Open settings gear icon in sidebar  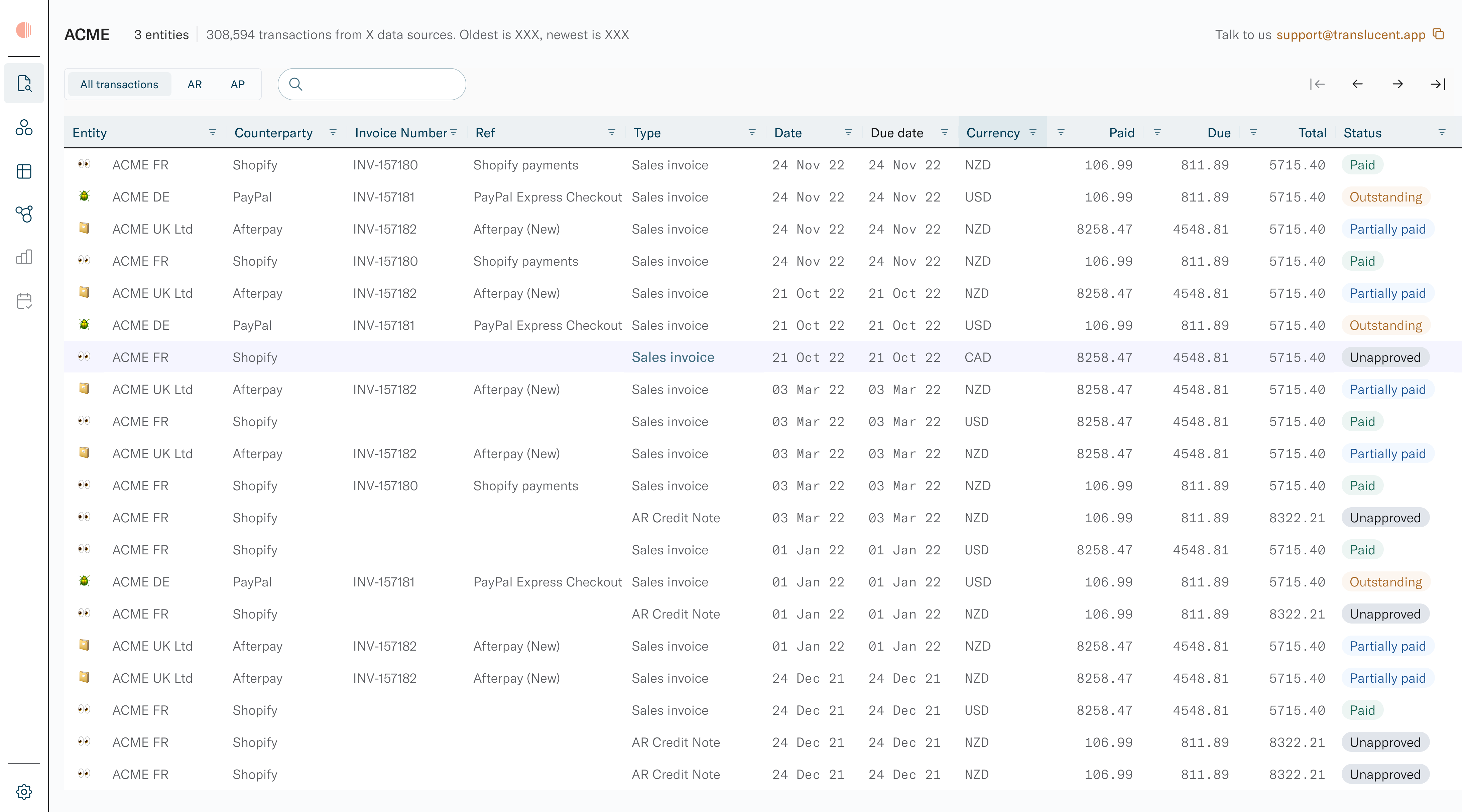24,792
